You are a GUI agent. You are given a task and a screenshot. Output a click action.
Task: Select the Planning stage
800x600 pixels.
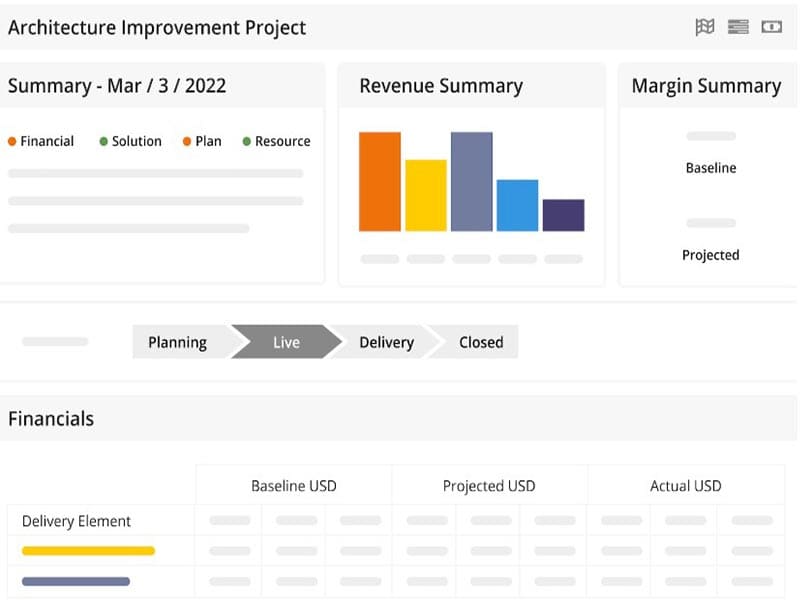click(177, 342)
